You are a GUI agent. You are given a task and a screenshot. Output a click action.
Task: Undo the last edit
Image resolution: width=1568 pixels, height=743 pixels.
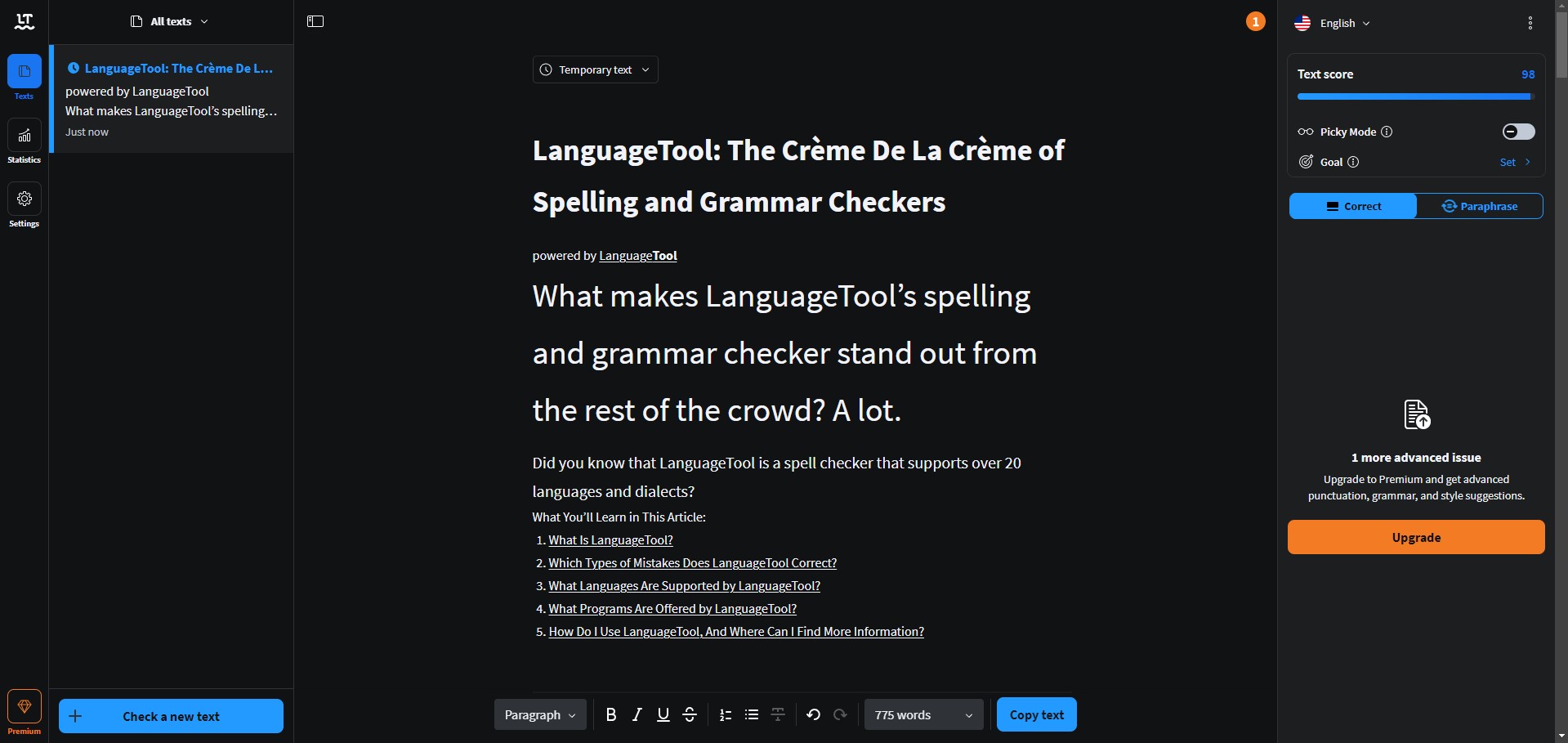point(813,715)
